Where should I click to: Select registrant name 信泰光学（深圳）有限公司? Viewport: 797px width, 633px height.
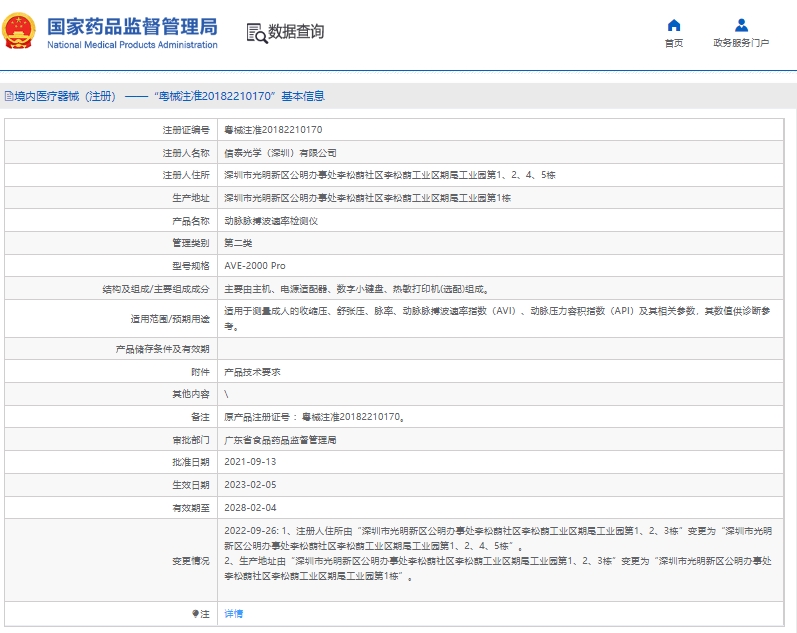280,153
